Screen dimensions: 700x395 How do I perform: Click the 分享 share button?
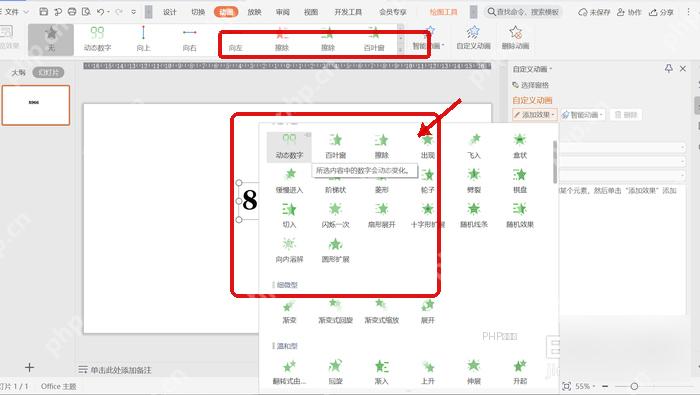pos(661,12)
